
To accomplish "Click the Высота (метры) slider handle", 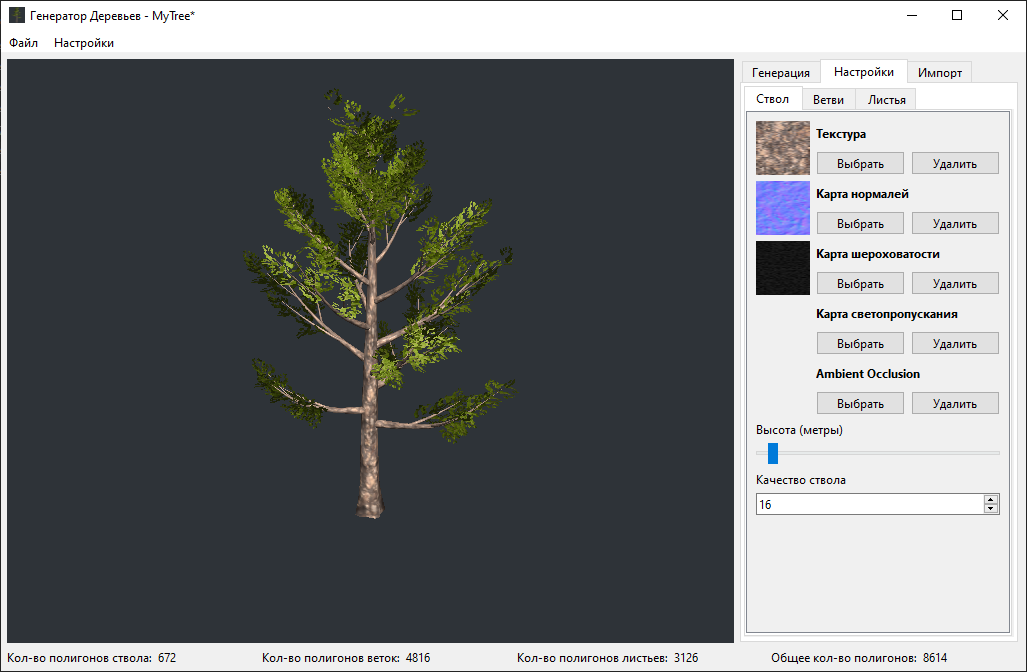I will tap(773, 453).
